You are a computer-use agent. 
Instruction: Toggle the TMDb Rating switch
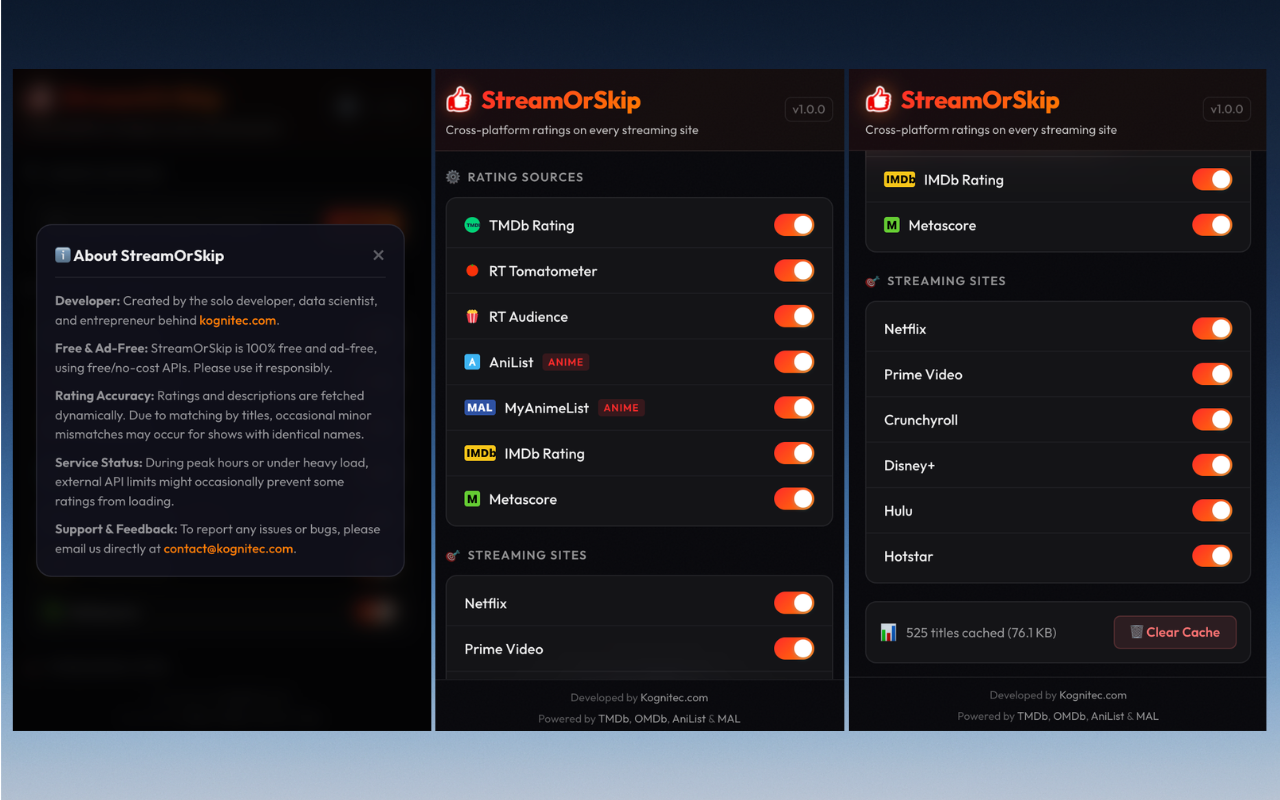[x=794, y=225]
